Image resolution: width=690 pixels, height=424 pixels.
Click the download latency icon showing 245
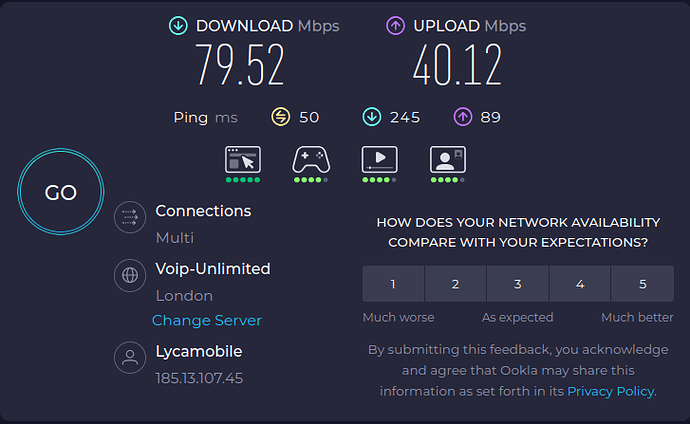(x=372, y=117)
